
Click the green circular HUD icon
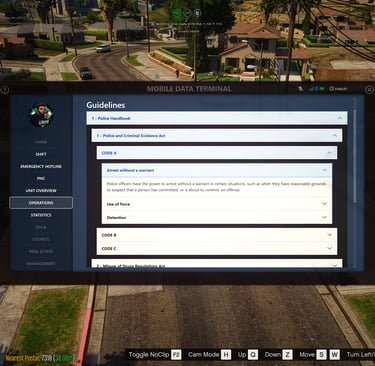click(x=177, y=13)
